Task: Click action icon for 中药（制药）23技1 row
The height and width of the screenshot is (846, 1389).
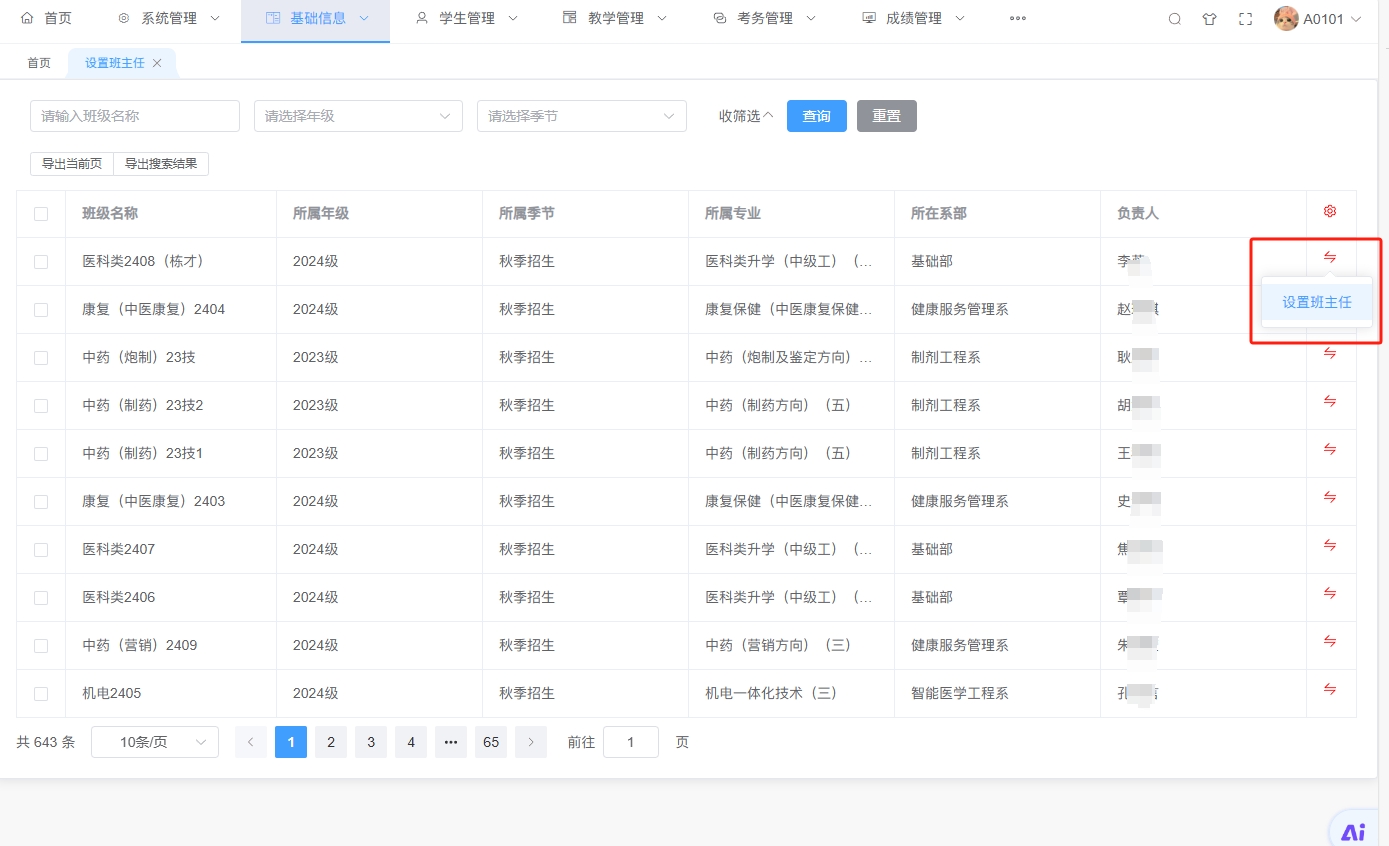Action: (x=1330, y=449)
